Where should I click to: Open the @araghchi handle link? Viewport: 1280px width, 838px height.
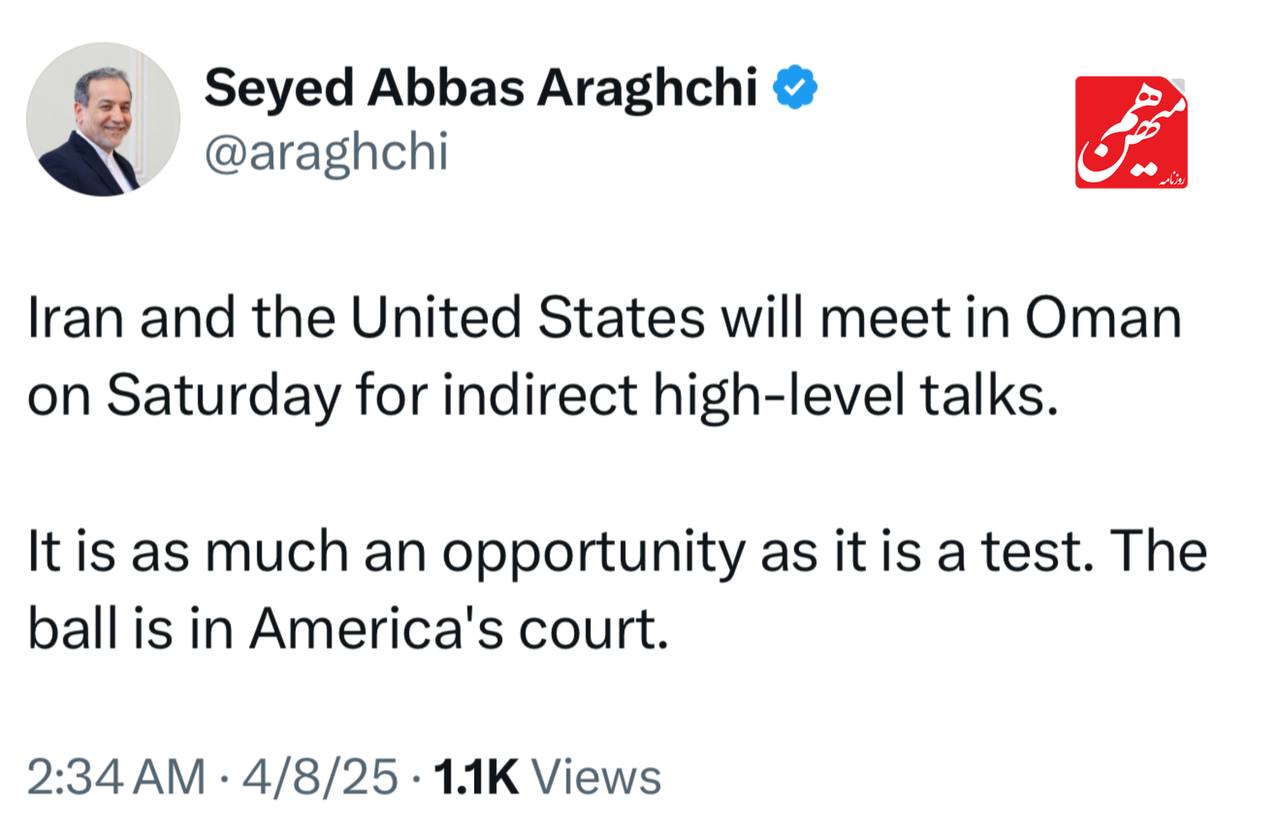[x=326, y=155]
